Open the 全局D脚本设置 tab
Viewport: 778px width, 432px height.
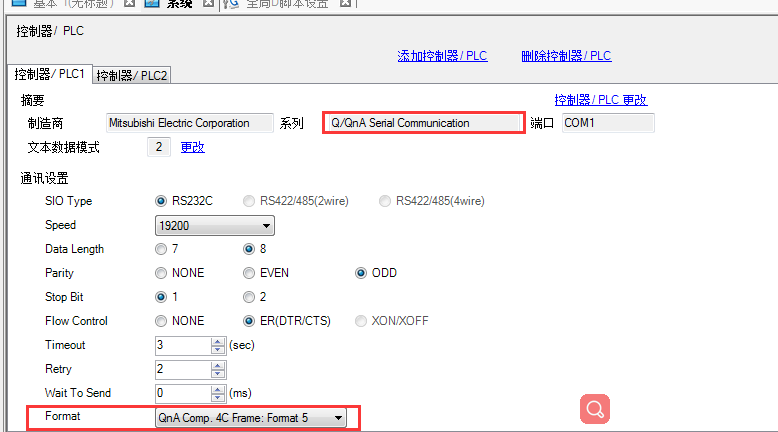click(x=287, y=4)
